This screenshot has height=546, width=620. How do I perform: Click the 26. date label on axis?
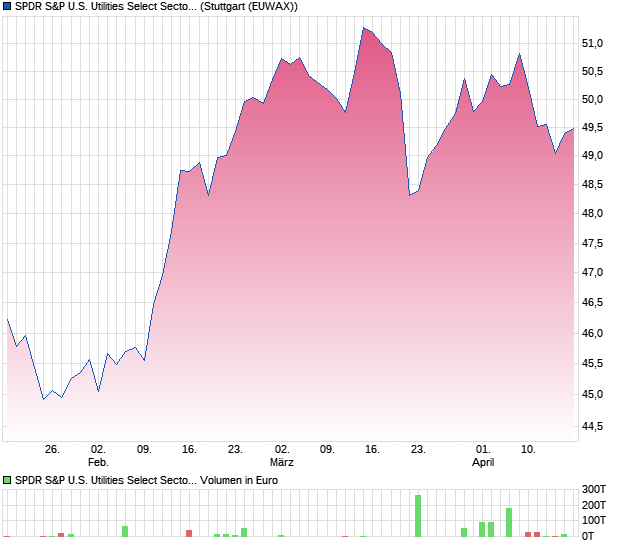pos(52,450)
